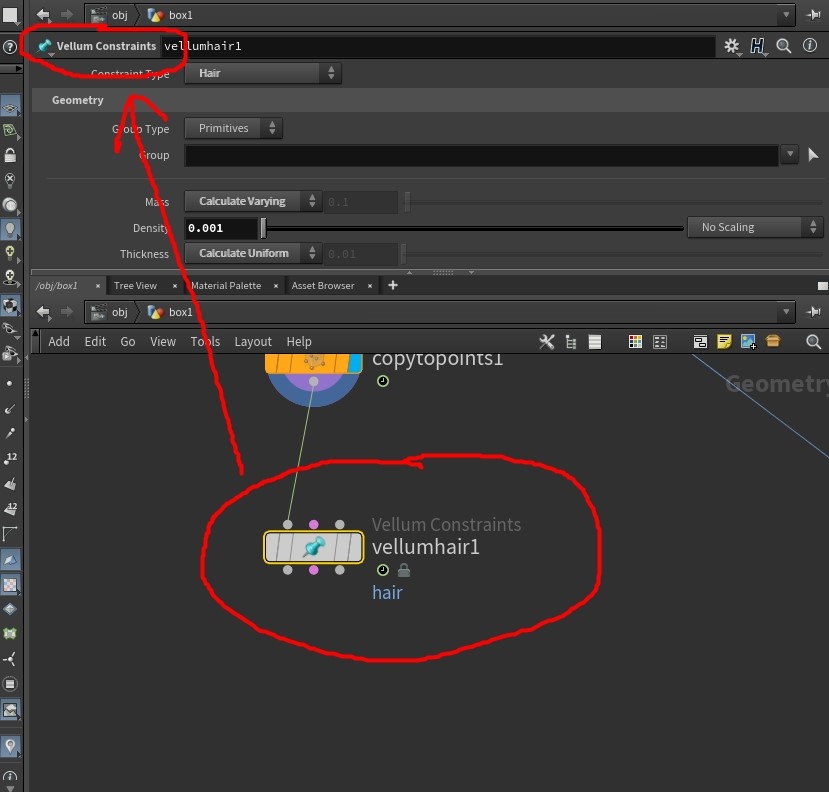The image size is (829, 792).
Task: Pin the network editor pane
Action: tap(813, 312)
